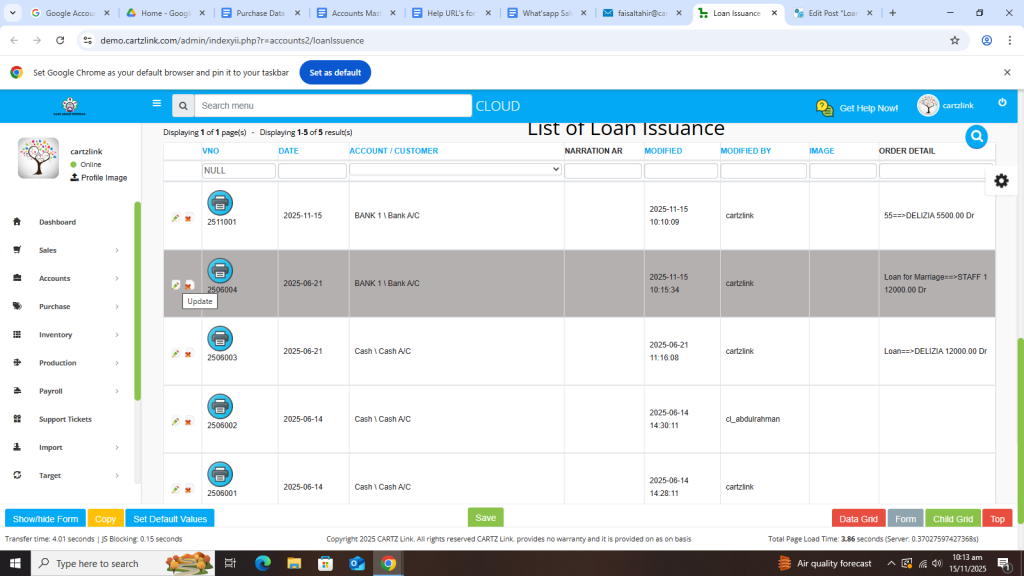The width and height of the screenshot is (1024, 576).
Task: Click the power logout icon
Action: pos(1002,103)
